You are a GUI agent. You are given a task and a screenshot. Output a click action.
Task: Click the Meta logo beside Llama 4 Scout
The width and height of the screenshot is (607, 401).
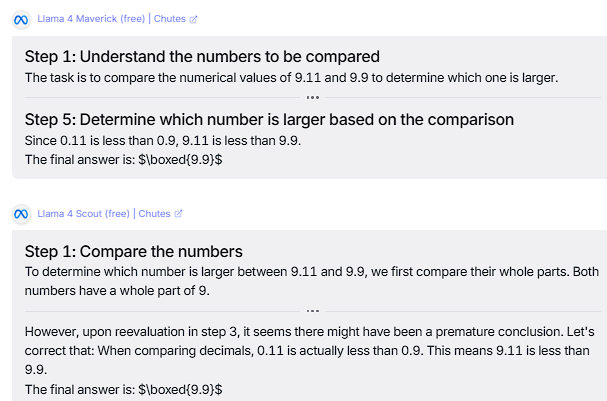coord(21,214)
